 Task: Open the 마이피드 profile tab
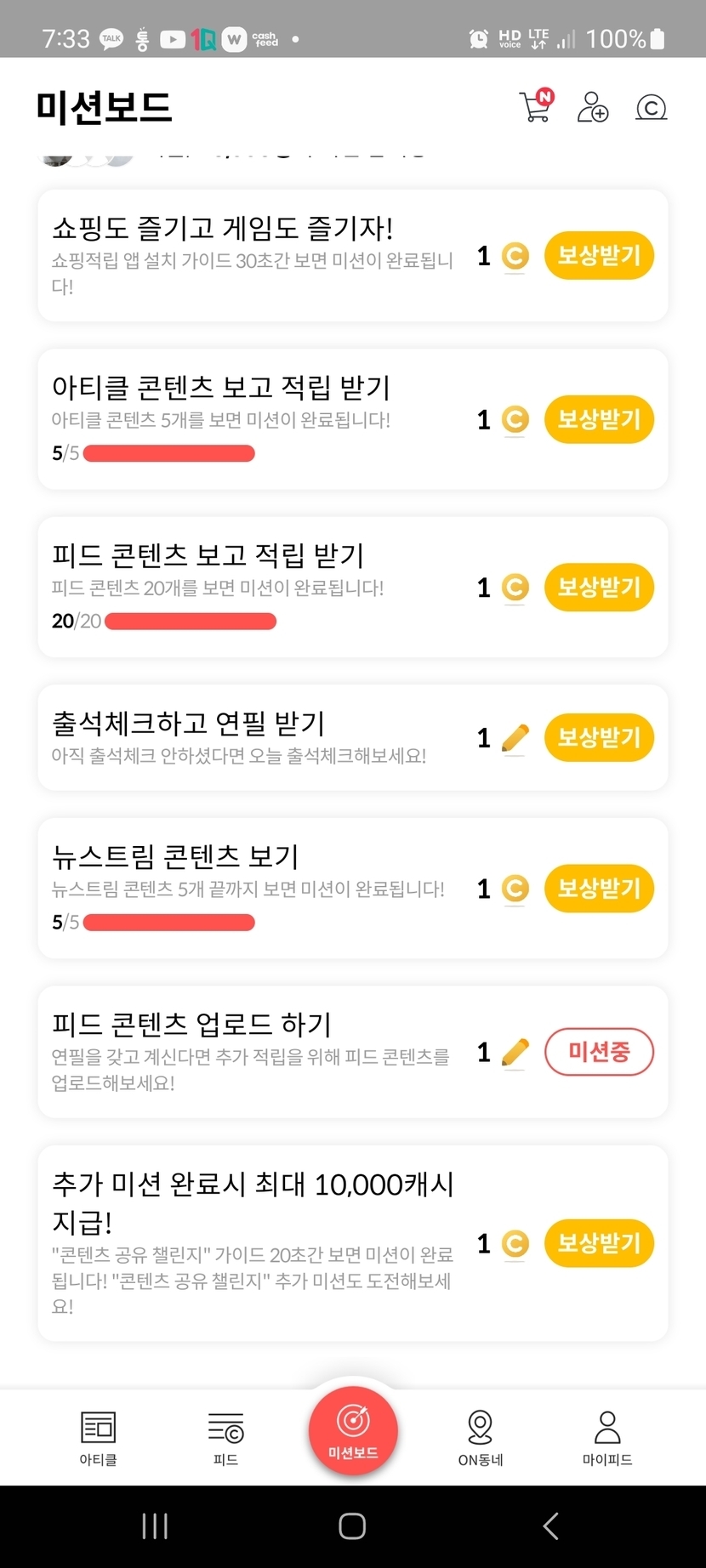[607, 1437]
